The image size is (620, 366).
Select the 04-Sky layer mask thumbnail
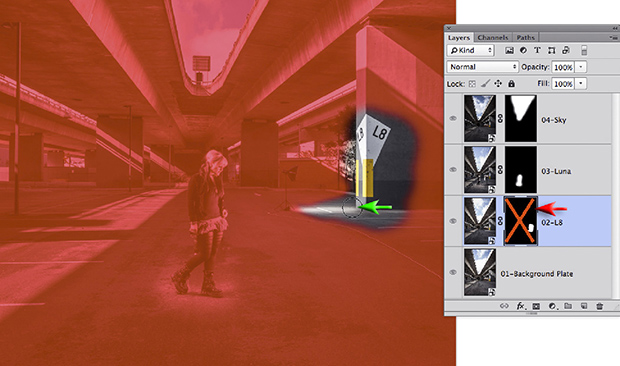coord(521,118)
